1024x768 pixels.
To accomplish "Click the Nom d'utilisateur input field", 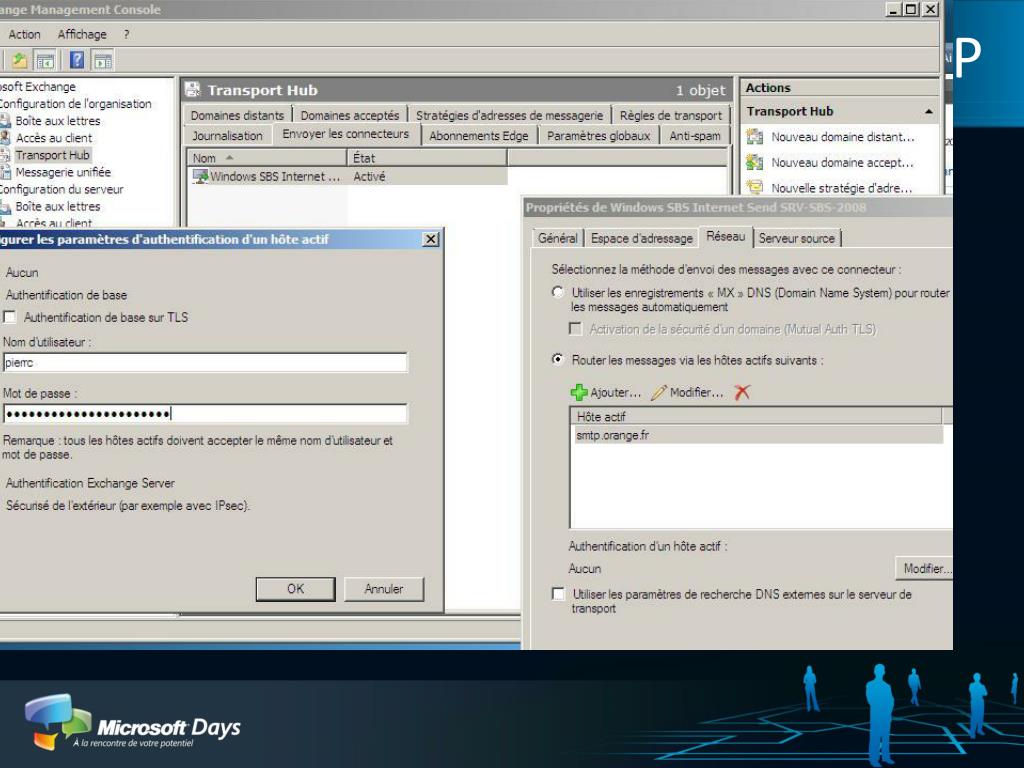I will coord(204,362).
